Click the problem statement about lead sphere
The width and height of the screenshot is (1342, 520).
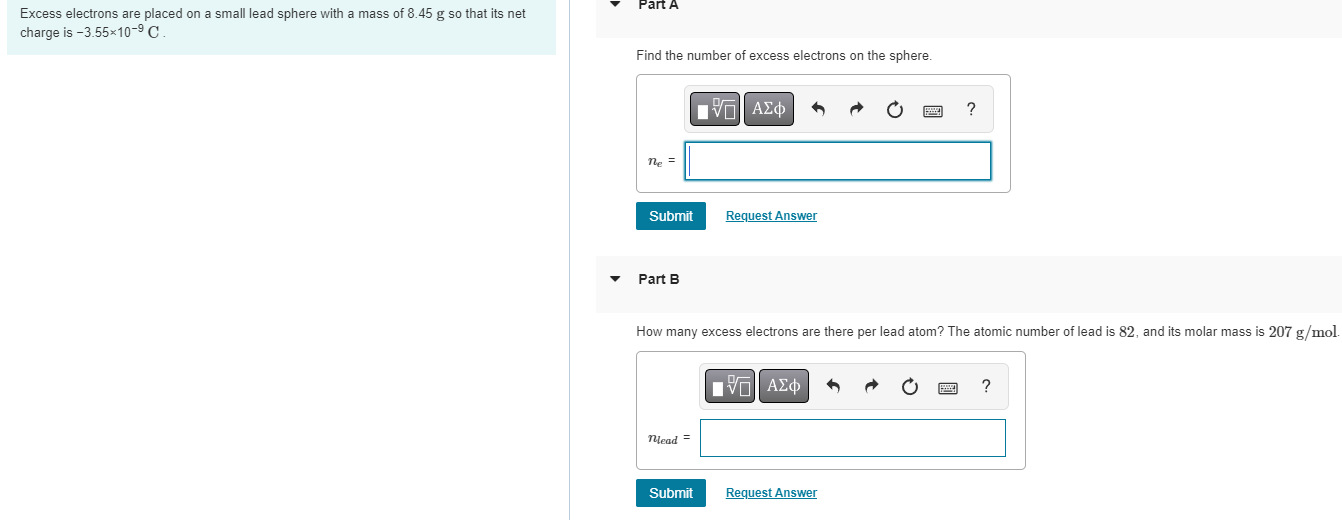(x=273, y=23)
